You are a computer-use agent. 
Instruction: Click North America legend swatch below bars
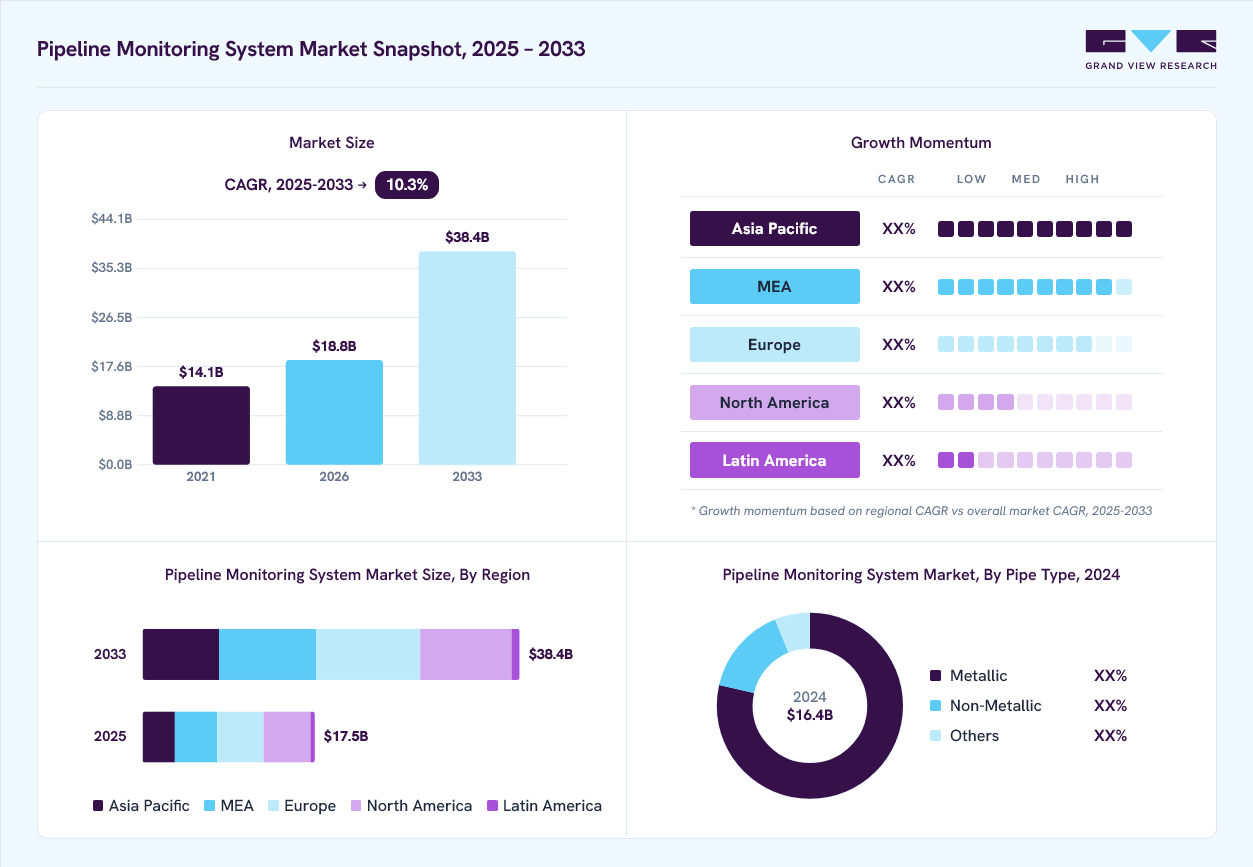pos(356,806)
